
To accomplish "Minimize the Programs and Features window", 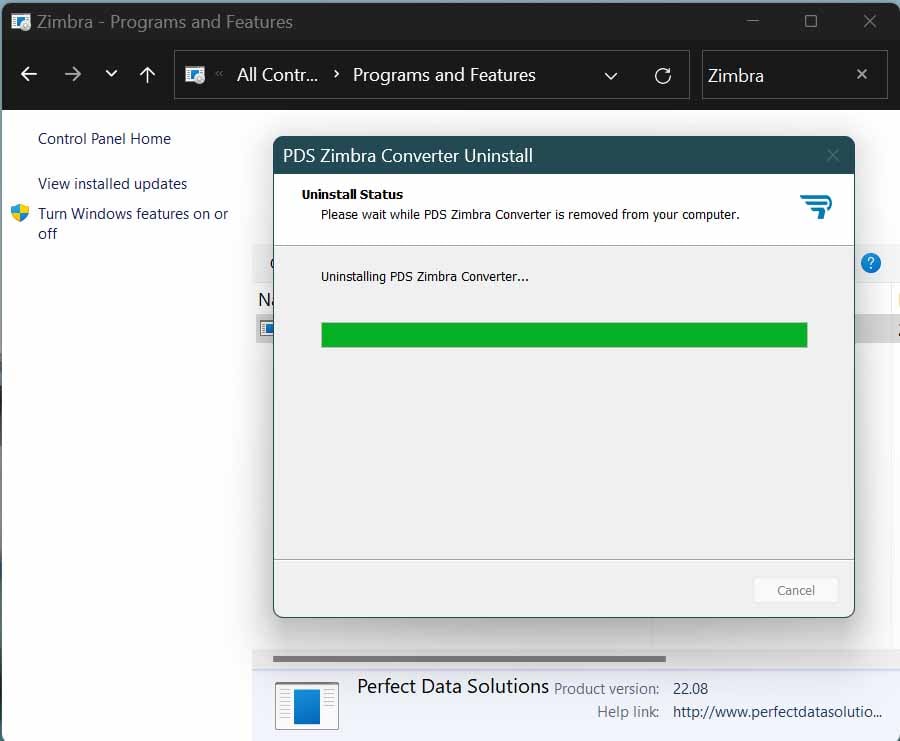I will (x=753, y=21).
